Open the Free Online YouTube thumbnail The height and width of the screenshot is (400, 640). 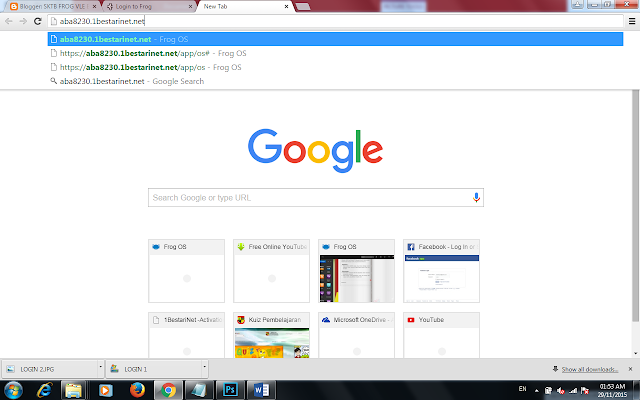tap(271, 271)
